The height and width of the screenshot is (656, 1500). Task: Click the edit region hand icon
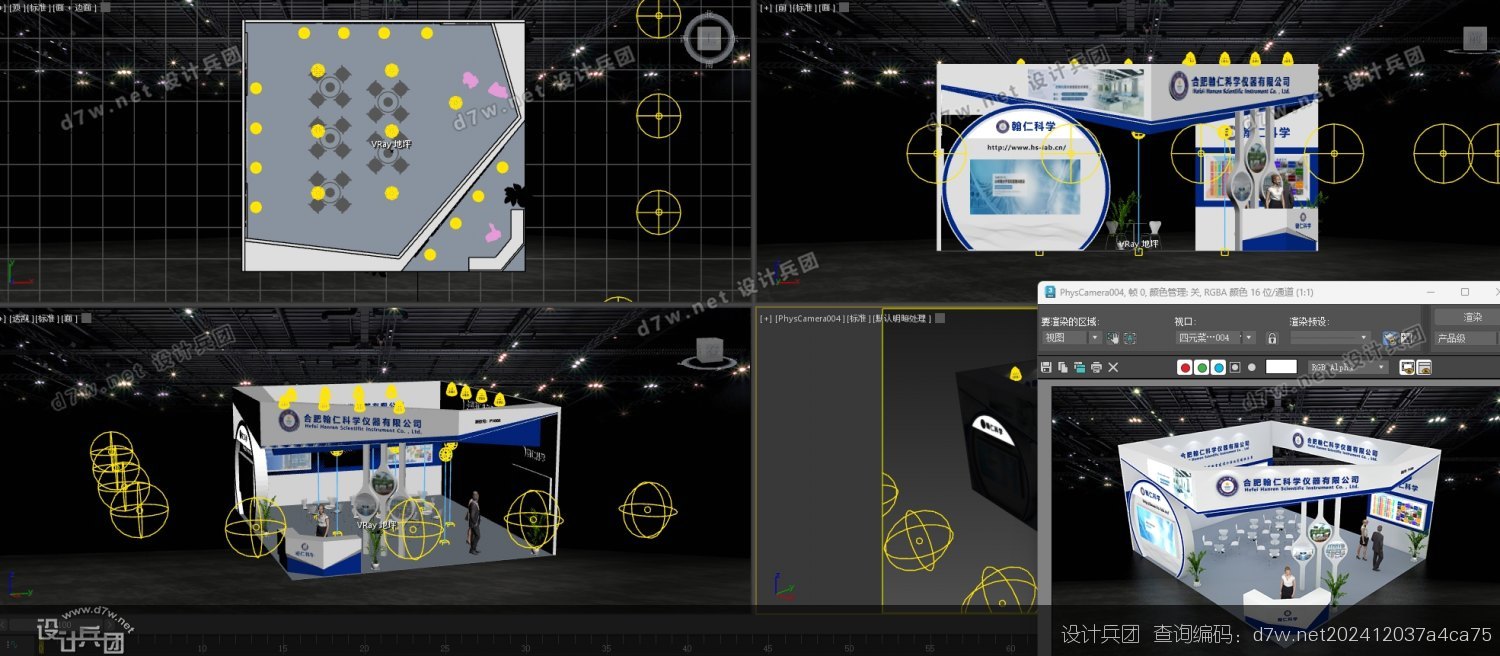(x=1113, y=338)
